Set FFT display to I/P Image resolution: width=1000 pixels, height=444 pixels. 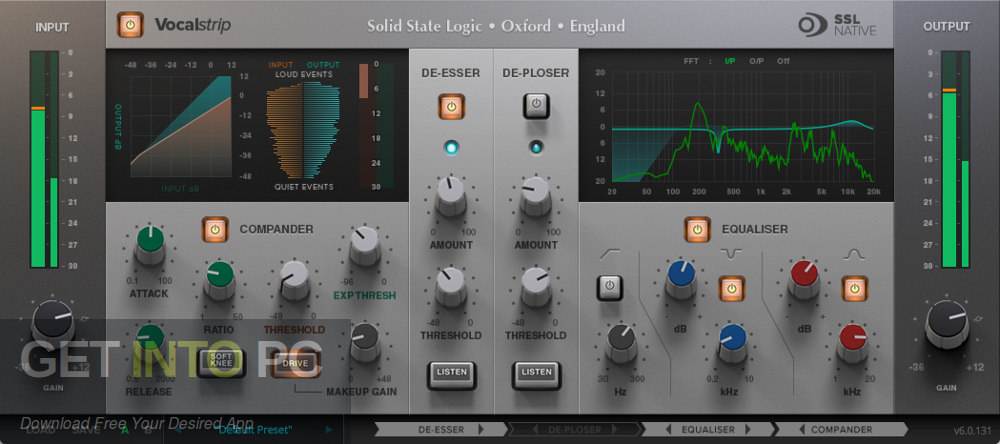click(x=730, y=61)
